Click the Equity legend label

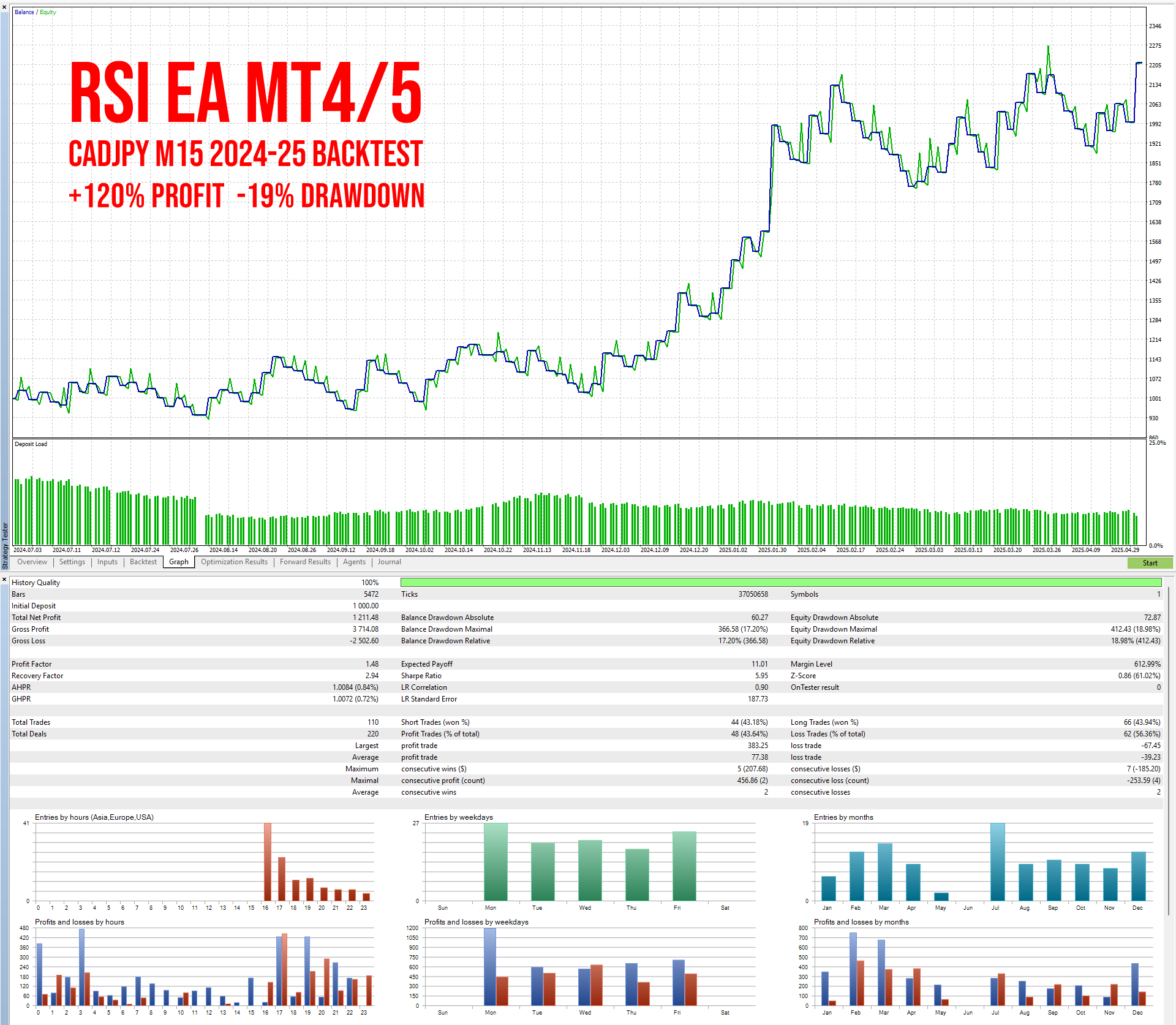pyautogui.click(x=48, y=12)
